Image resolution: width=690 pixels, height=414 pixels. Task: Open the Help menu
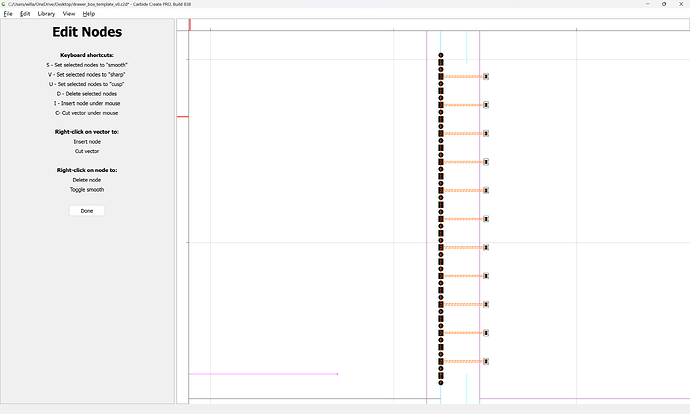click(x=89, y=14)
